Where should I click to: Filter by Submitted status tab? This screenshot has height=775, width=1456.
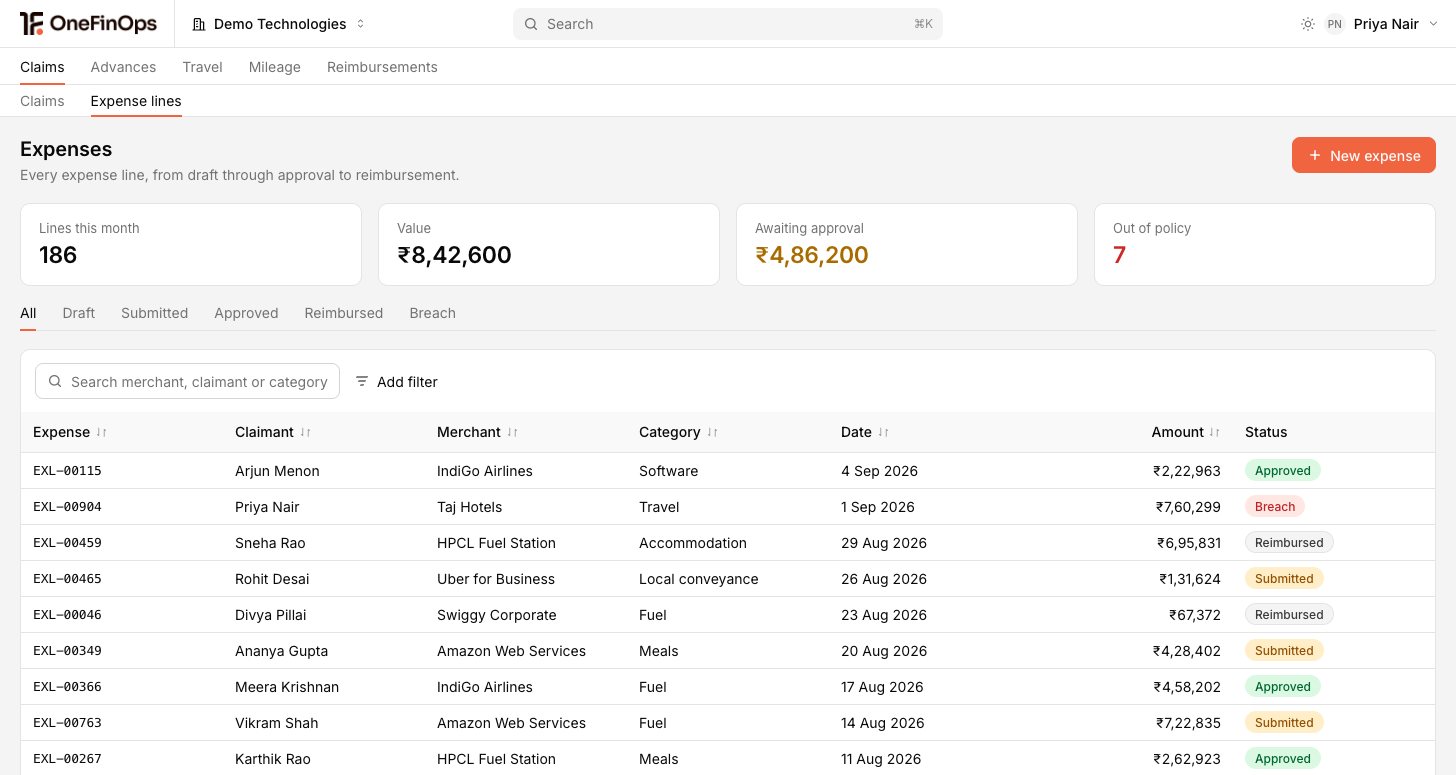[154, 313]
